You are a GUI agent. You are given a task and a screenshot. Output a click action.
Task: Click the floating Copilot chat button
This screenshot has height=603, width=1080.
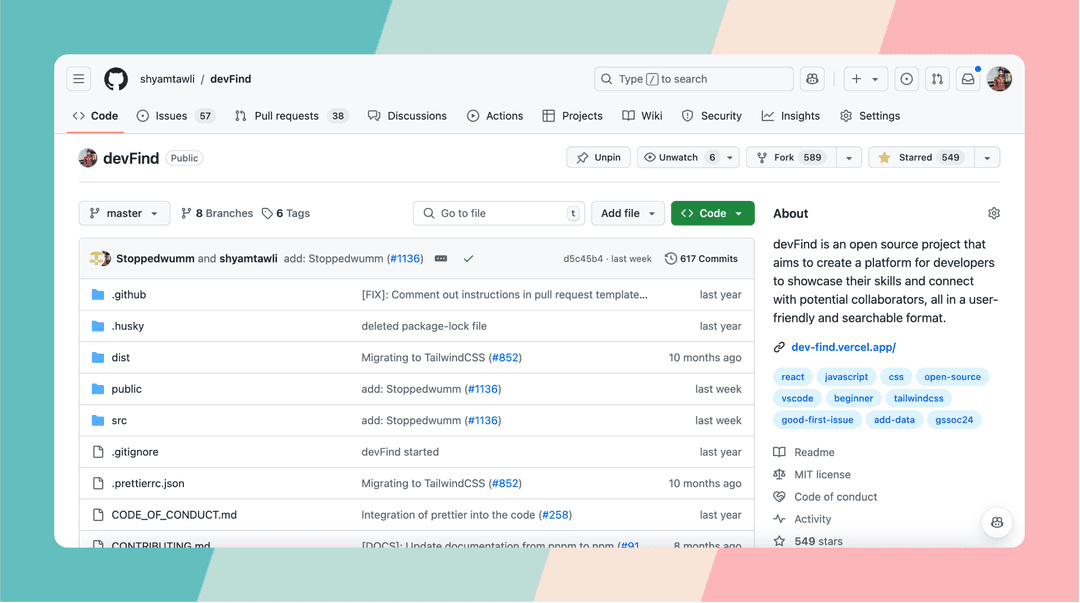click(997, 522)
